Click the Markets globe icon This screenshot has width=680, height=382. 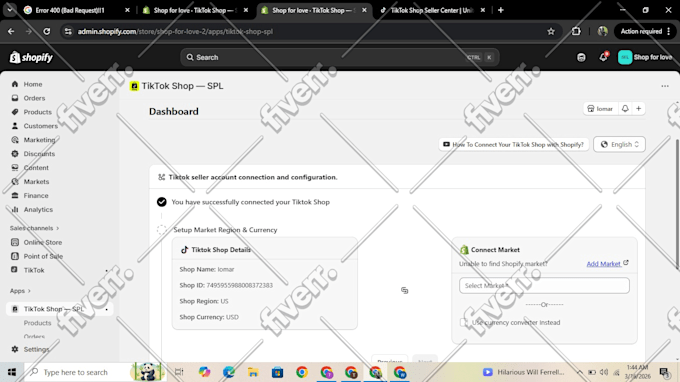[x=15, y=181]
